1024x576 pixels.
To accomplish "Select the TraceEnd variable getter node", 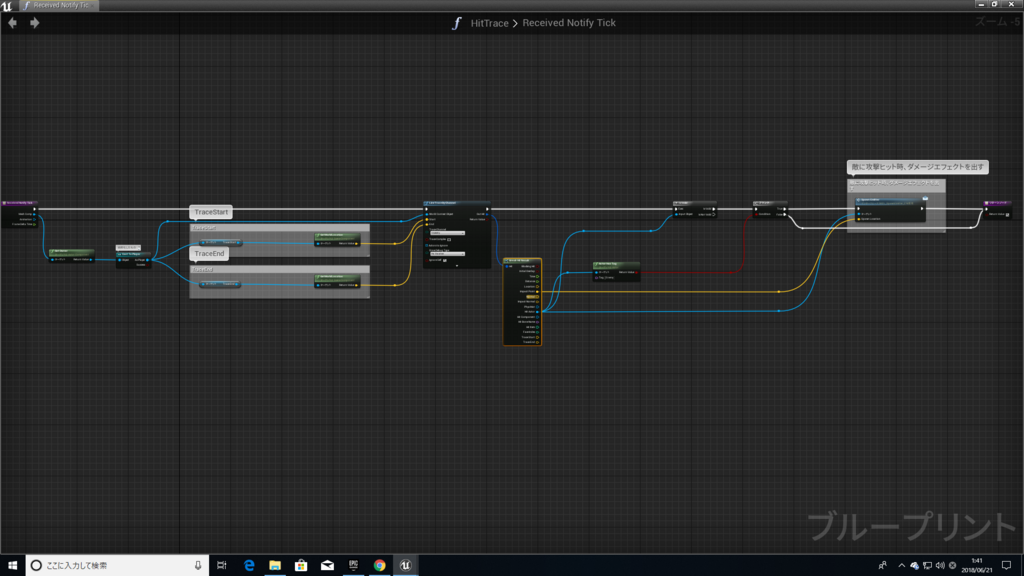I will click(x=220, y=284).
